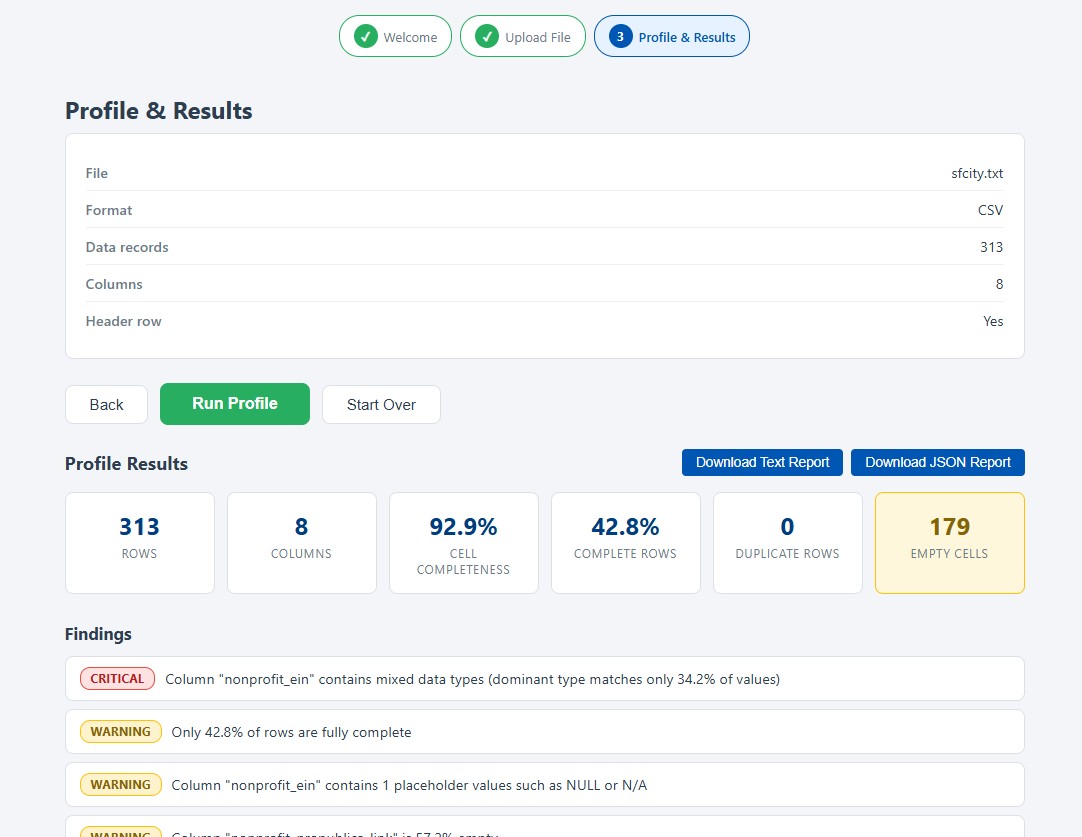
Task: Click the step 3 number badge
Action: [x=620, y=37]
